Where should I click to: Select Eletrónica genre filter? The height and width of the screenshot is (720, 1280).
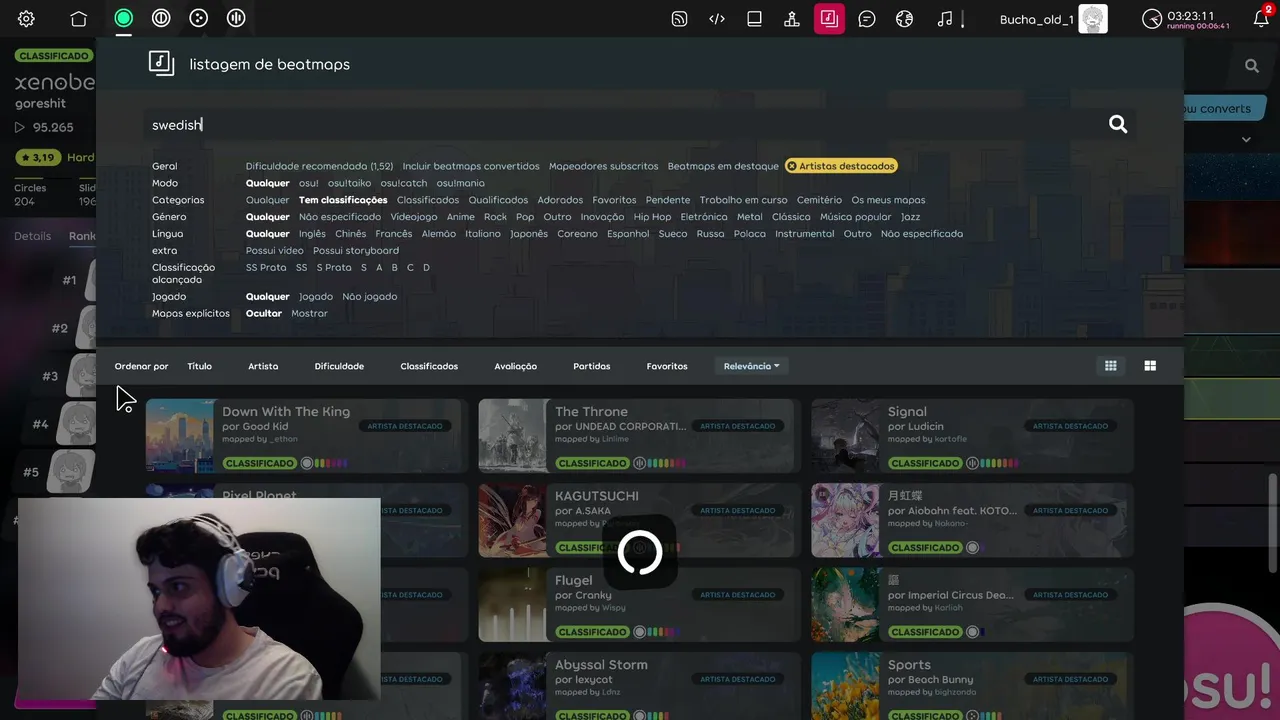coord(704,217)
